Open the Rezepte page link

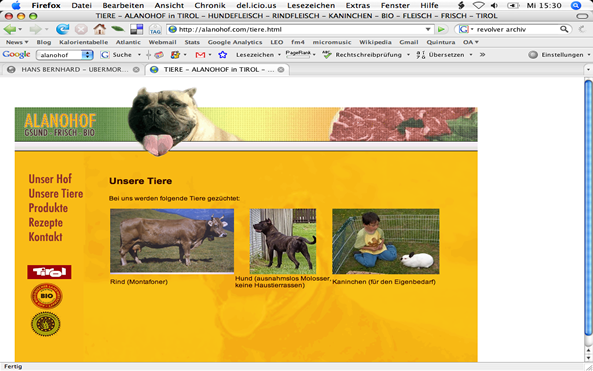click(x=46, y=222)
